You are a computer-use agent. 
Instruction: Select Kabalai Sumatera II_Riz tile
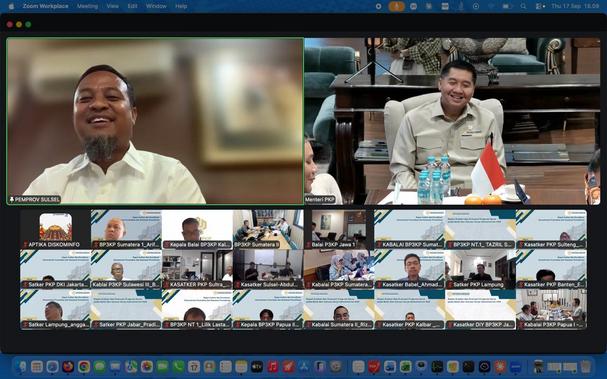[x=339, y=309]
